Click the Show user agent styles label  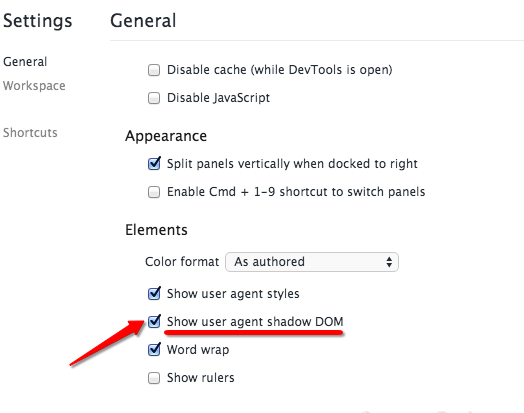click(x=233, y=294)
